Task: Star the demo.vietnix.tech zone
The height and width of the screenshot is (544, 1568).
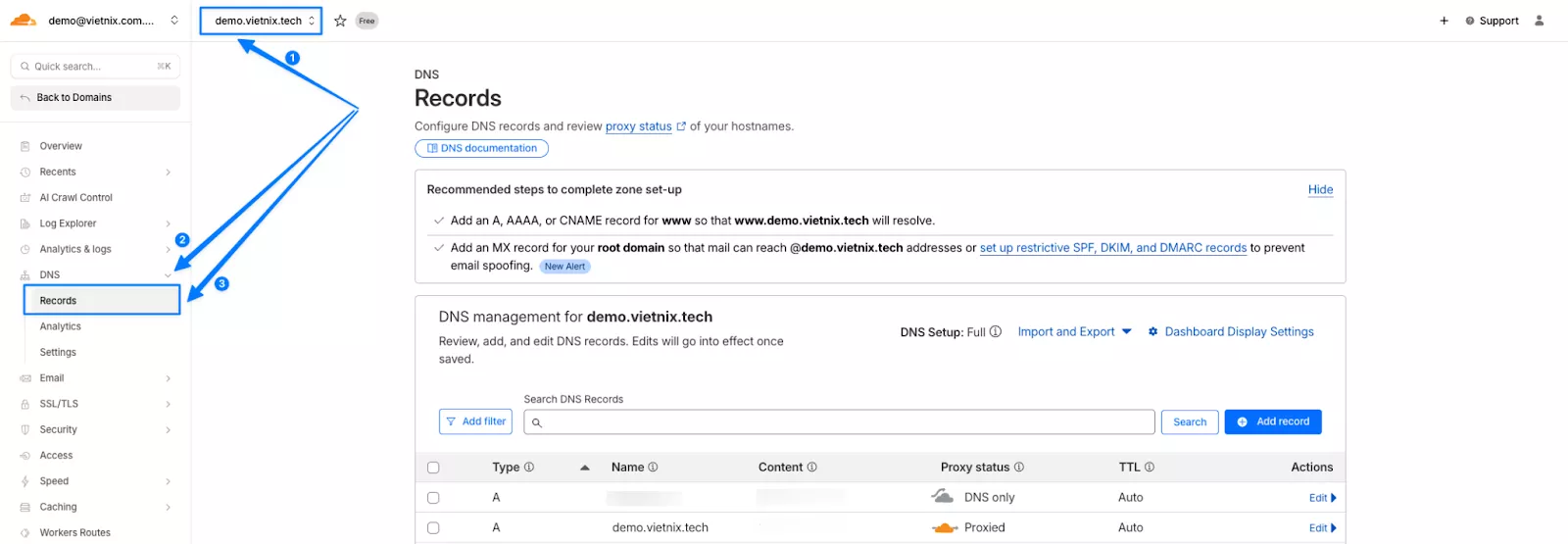Action: pos(340,21)
